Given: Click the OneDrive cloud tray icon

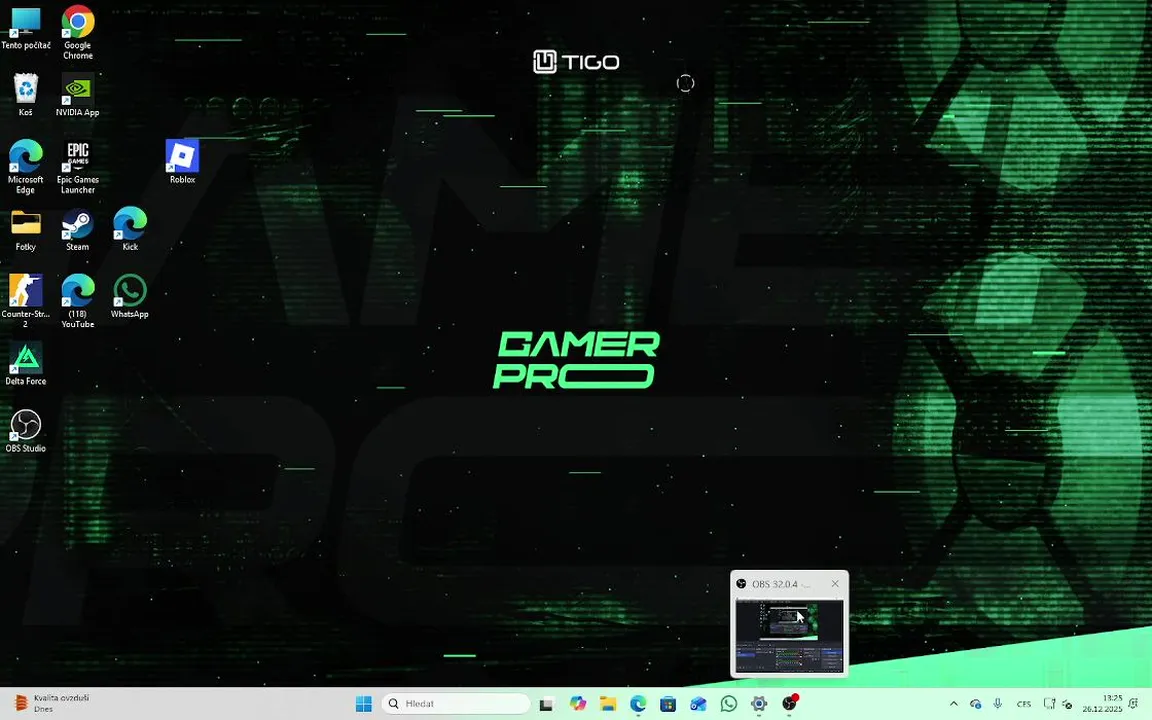Looking at the screenshot, I should pyautogui.click(x=976, y=704).
